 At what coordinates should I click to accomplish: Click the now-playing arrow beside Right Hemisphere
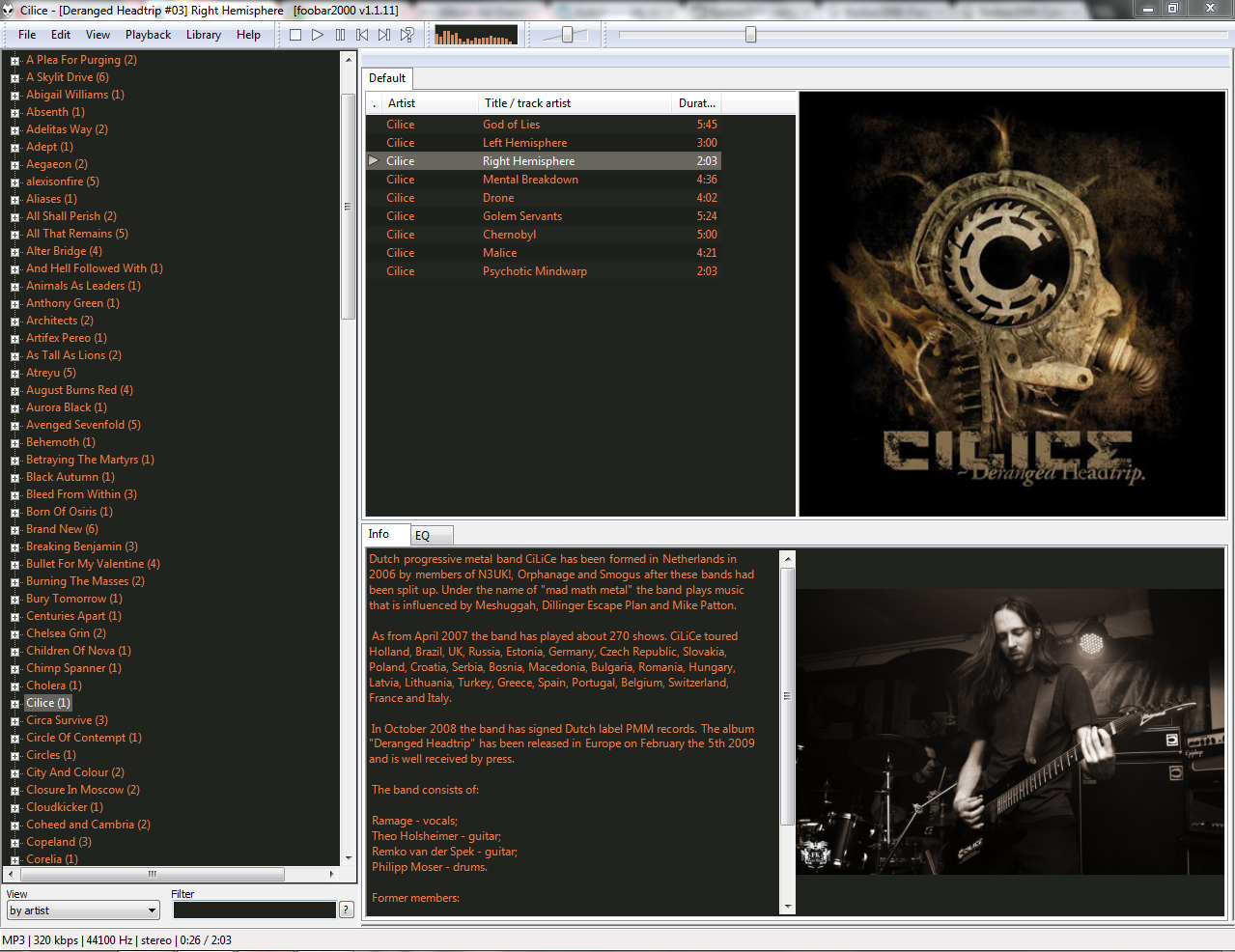[x=374, y=161]
